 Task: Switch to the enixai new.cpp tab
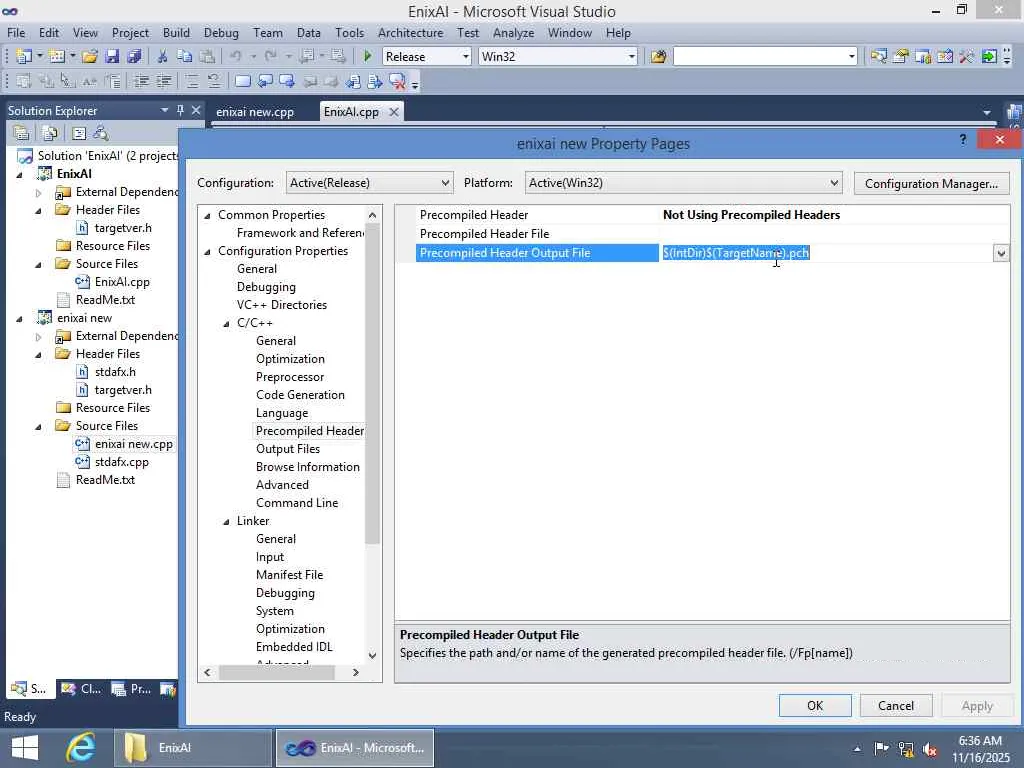pyautogui.click(x=255, y=112)
